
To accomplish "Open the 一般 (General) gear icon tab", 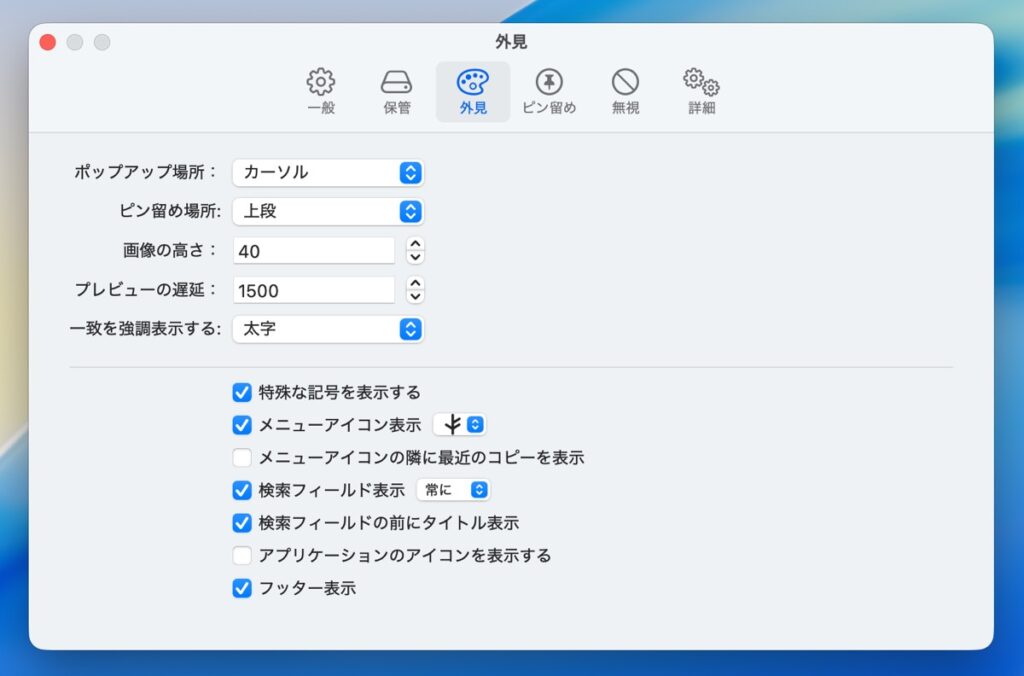I will tap(321, 91).
